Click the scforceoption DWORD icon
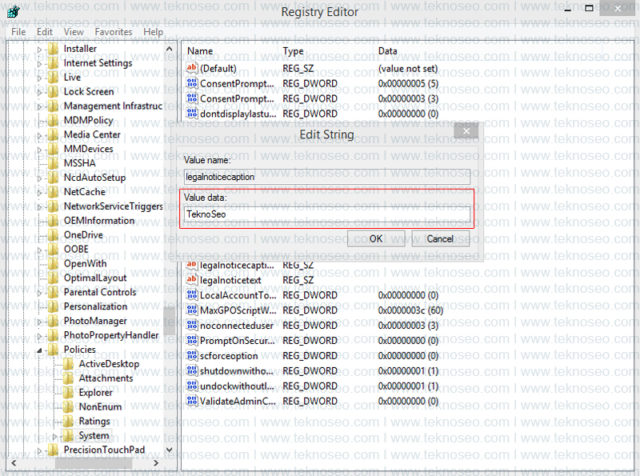Viewport: 640px width, 476px height. pos(192,356)
